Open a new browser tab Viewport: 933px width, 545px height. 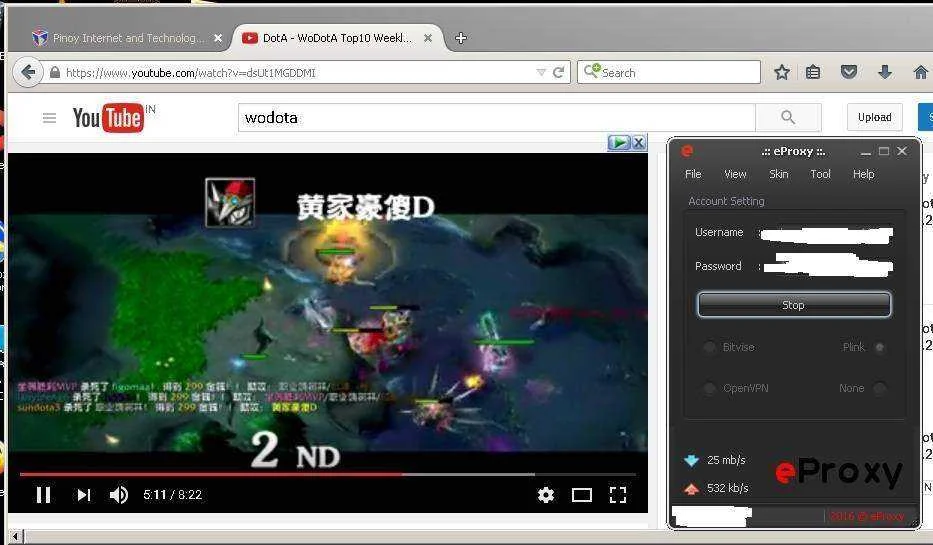pyautogui.click(x=461, y=38)
